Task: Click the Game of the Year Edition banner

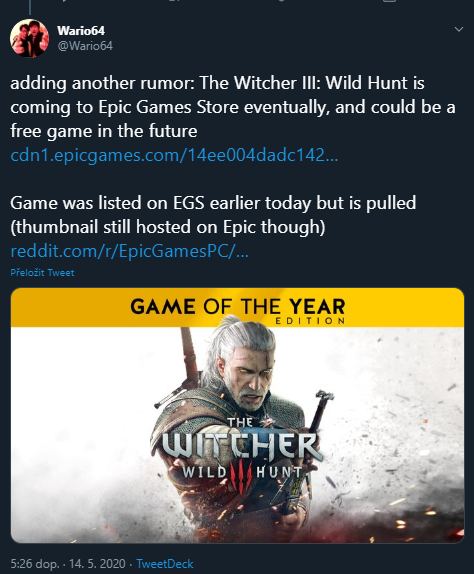Action: [238, 308]
